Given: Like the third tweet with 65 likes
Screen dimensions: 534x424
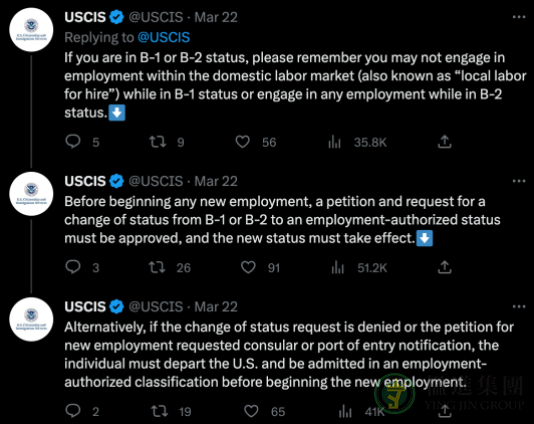Looking at the screenshot, I should pos(251,411).
